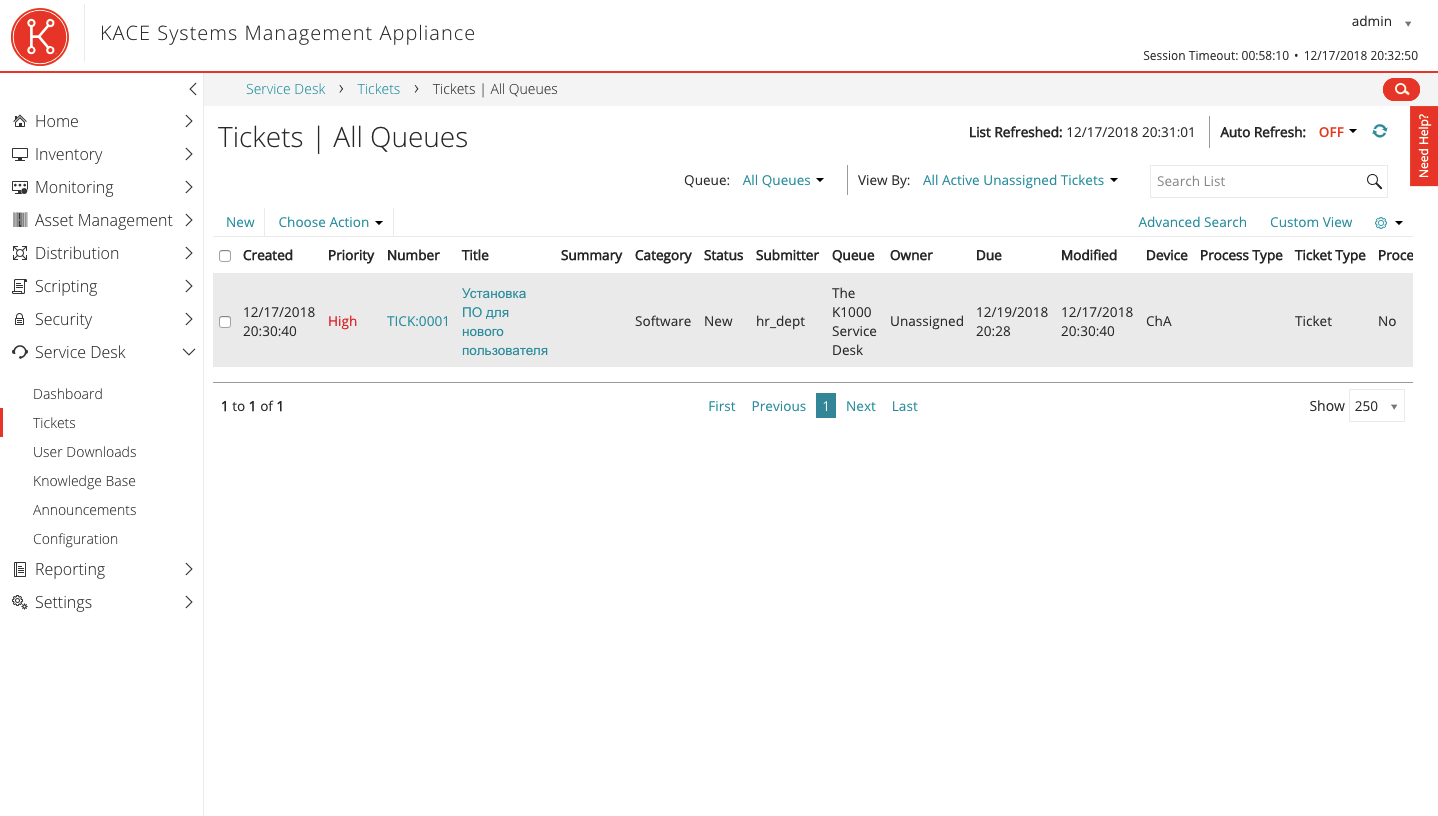Expand the Reporting menu arrow
Image resolution: width=1438 pixels, height=816 pixels.
[189, 569]
